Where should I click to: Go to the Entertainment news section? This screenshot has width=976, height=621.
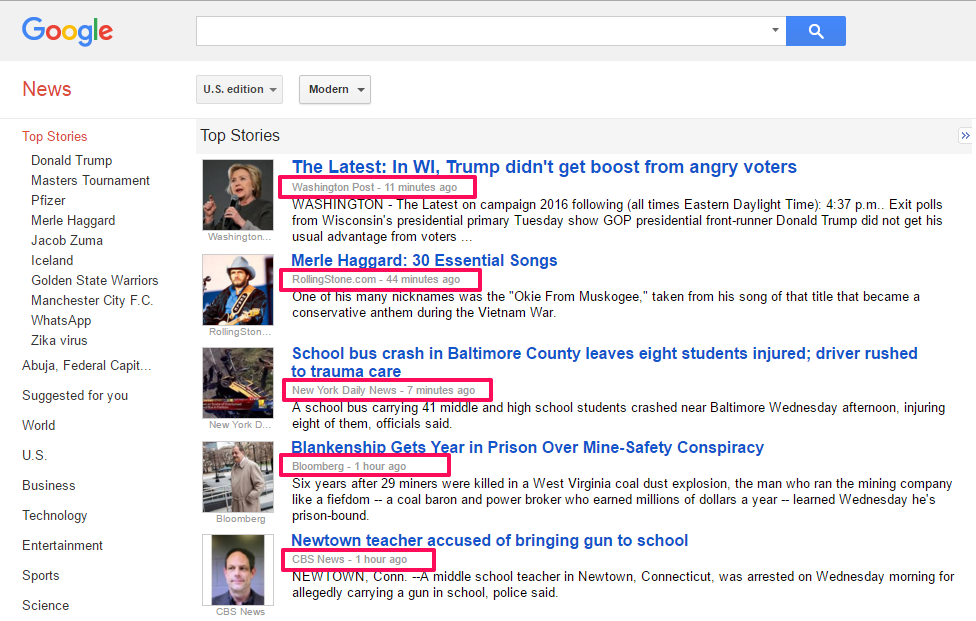[62, 545]
